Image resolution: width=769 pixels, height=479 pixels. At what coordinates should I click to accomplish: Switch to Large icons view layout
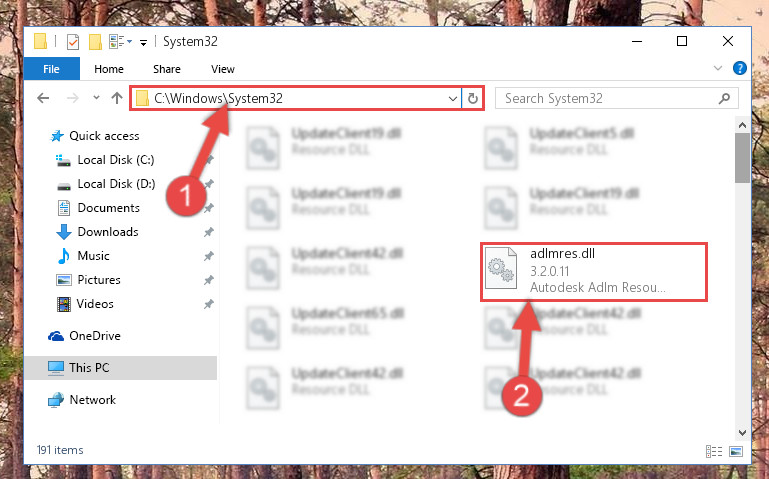[x=736, y=451]
